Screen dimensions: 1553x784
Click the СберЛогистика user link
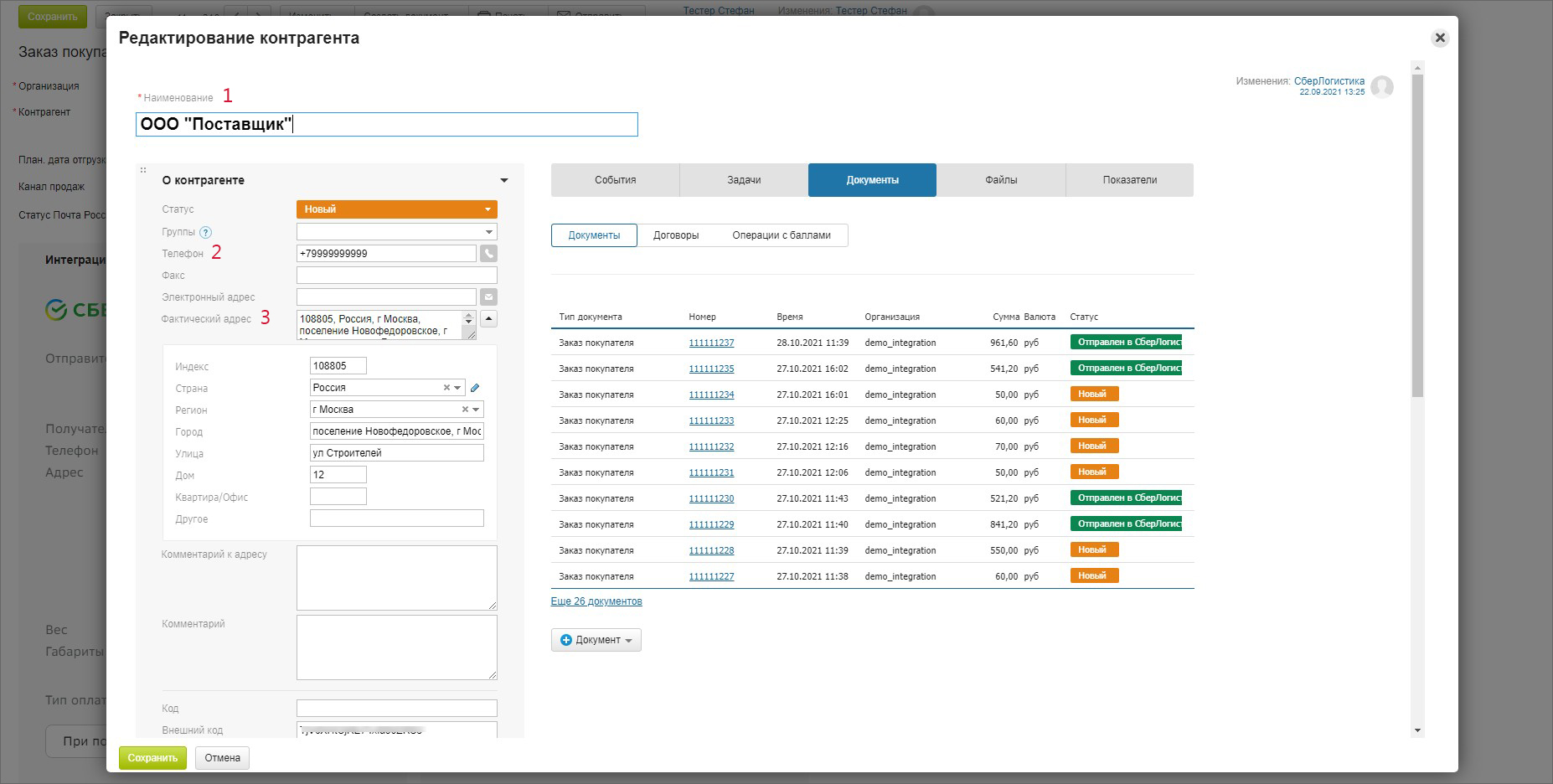tap(1329, 81)
